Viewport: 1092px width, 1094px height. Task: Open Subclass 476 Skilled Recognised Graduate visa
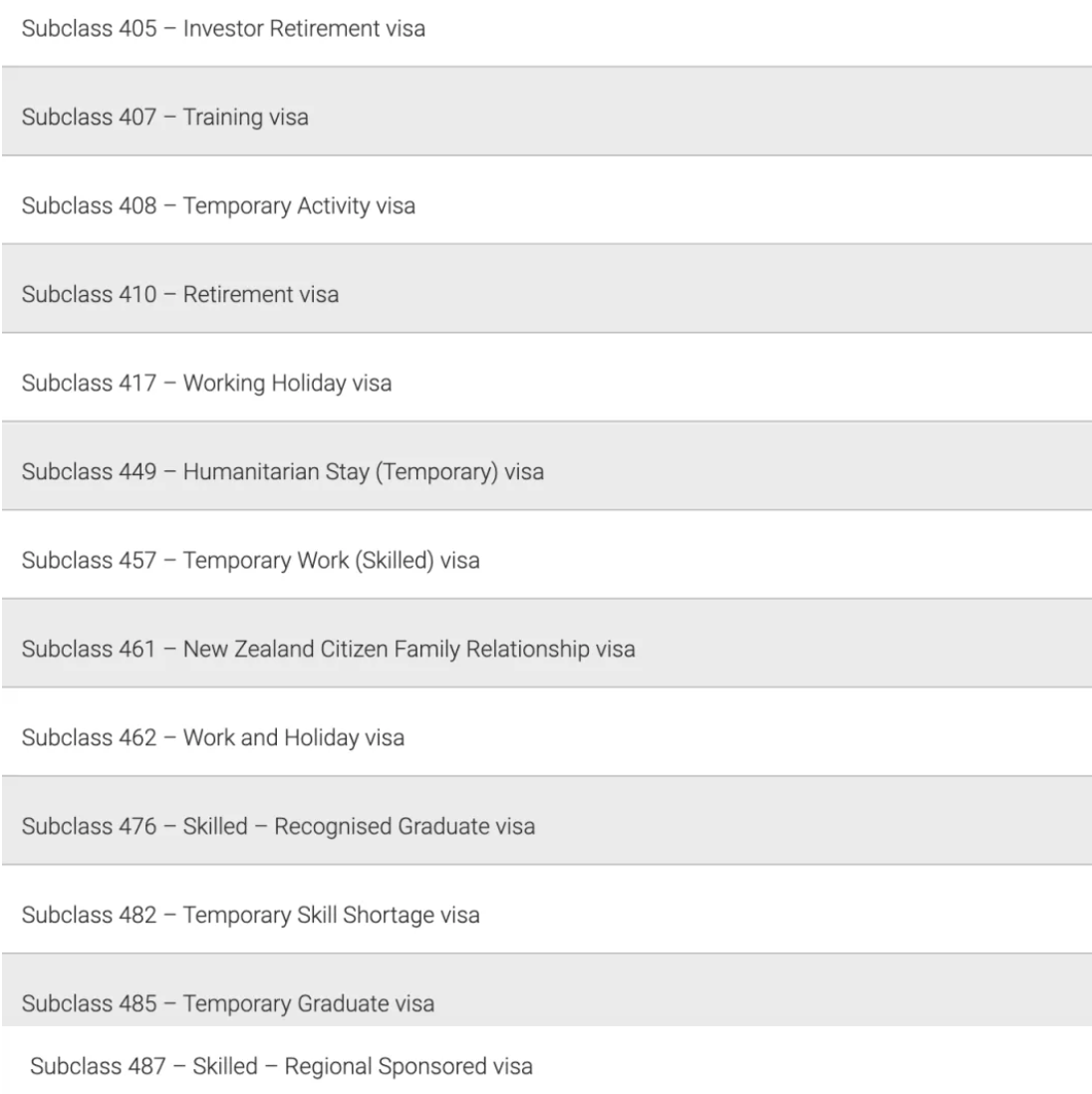[x=278, y=827]
